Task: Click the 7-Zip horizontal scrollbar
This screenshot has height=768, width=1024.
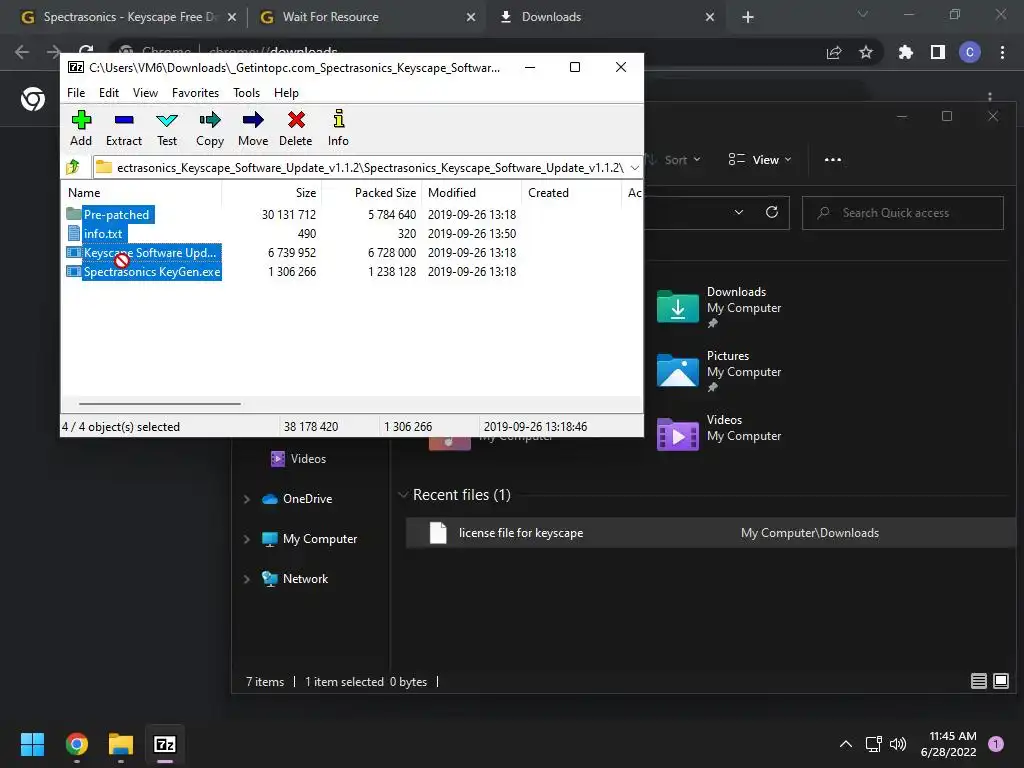Action: tap(160, 404)
